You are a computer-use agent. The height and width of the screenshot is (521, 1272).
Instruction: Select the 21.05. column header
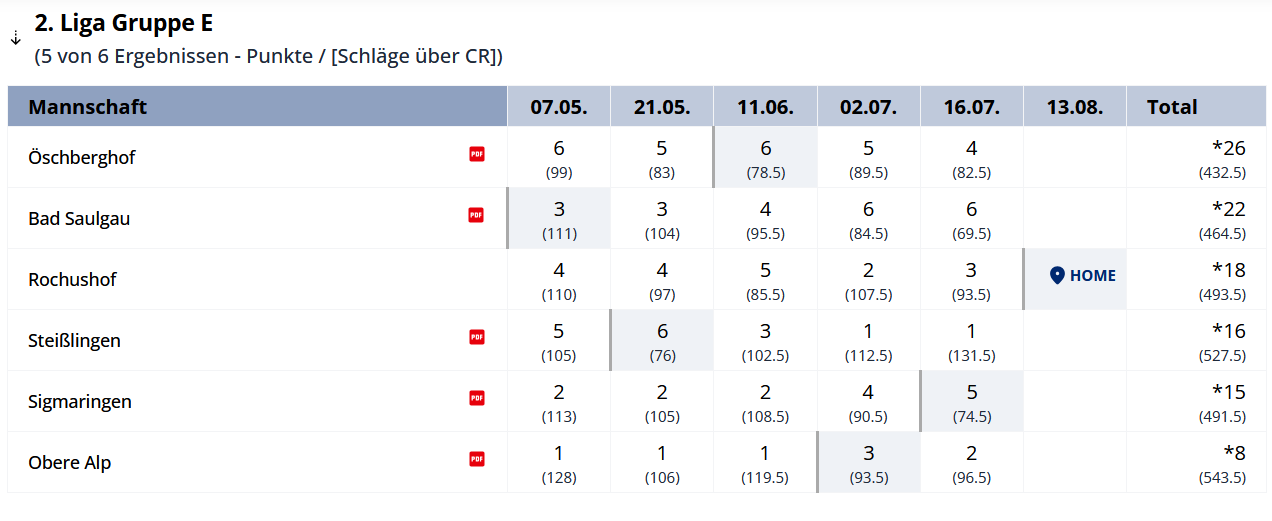pyautogui.click(x=662, y=107)
